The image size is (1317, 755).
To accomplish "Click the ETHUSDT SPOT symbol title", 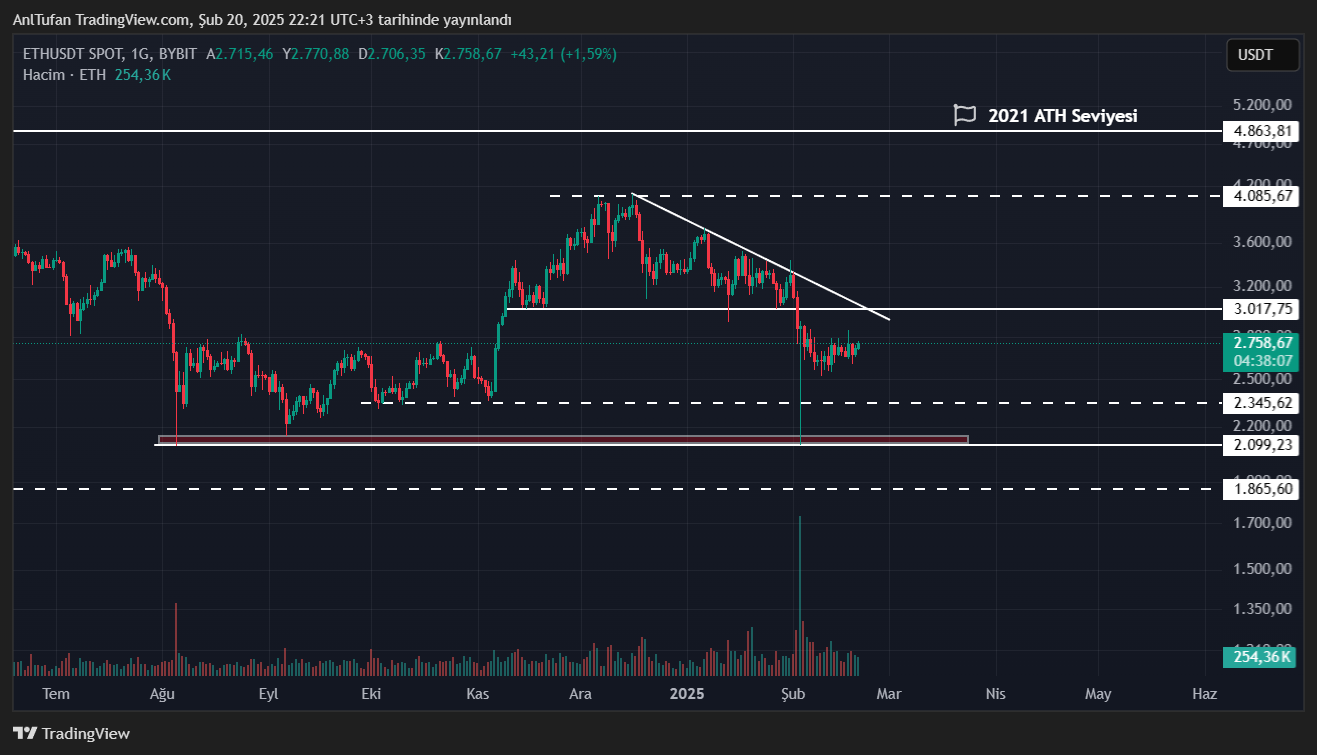I will (75, 54).
